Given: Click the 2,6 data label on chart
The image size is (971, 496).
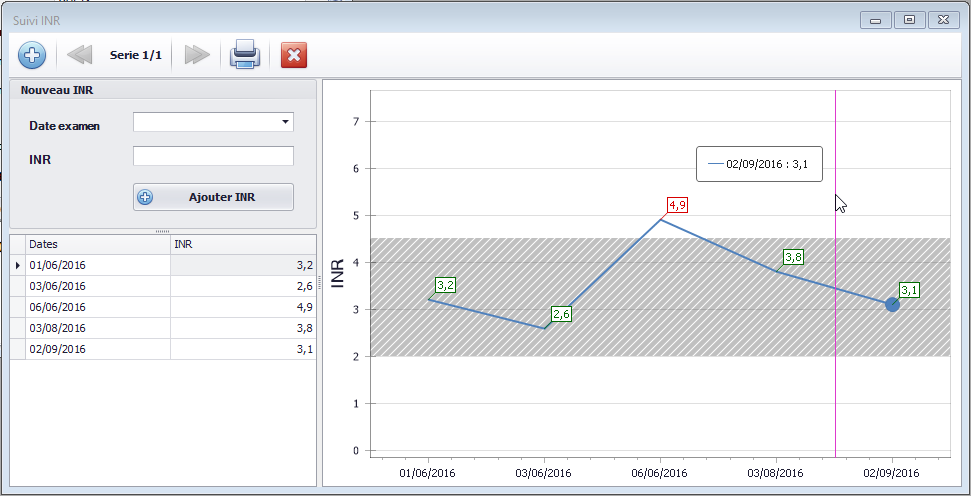Looking at the screenshot, I should [561, 314].
